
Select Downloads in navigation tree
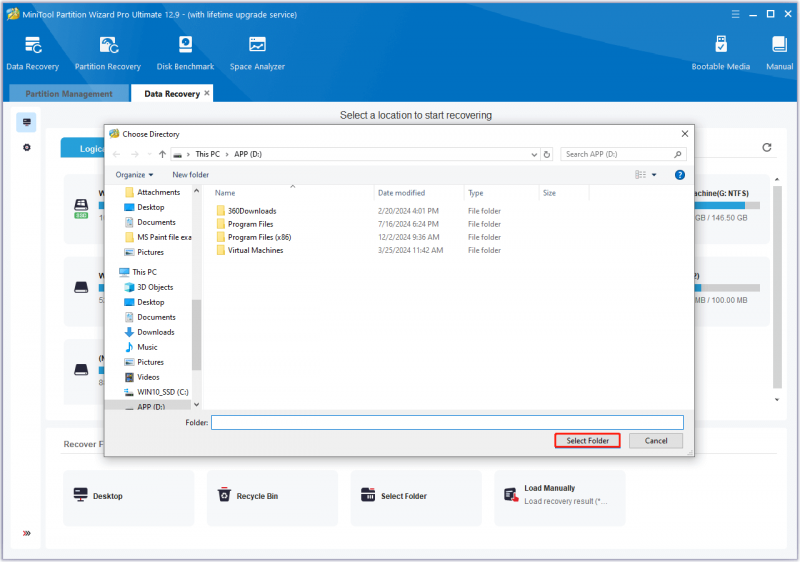pos(149,332)
